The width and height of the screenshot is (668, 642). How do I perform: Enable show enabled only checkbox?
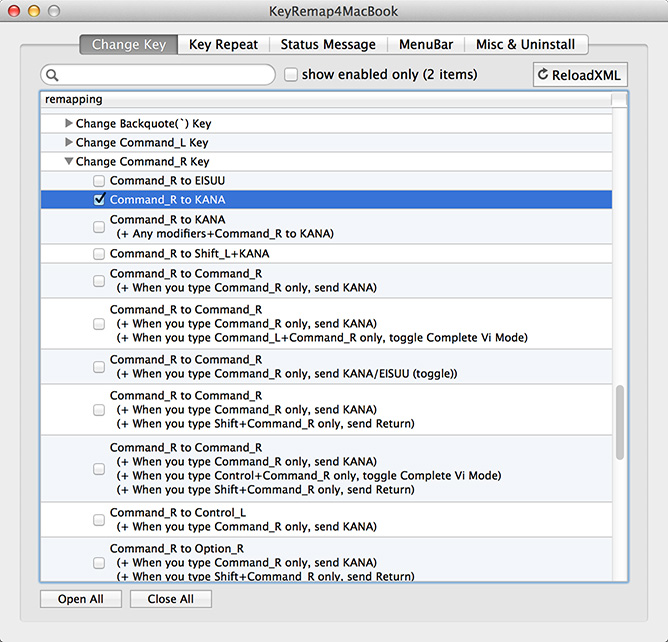pos(291,75)
